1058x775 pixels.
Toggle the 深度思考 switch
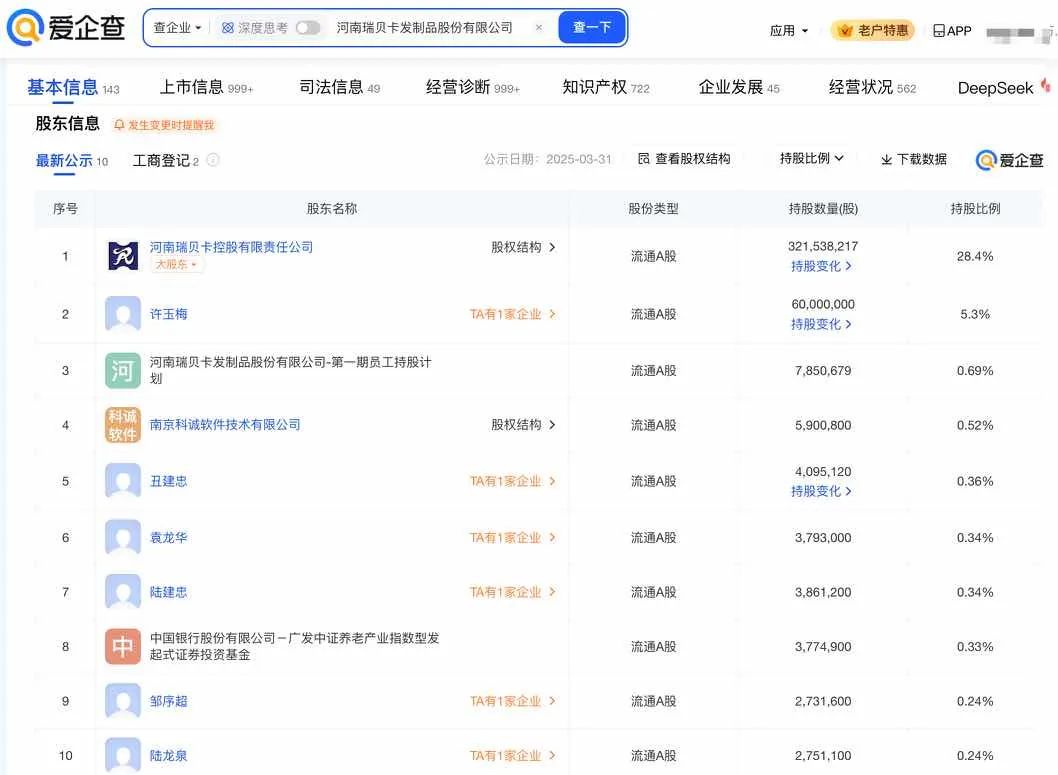pos(308,28)
